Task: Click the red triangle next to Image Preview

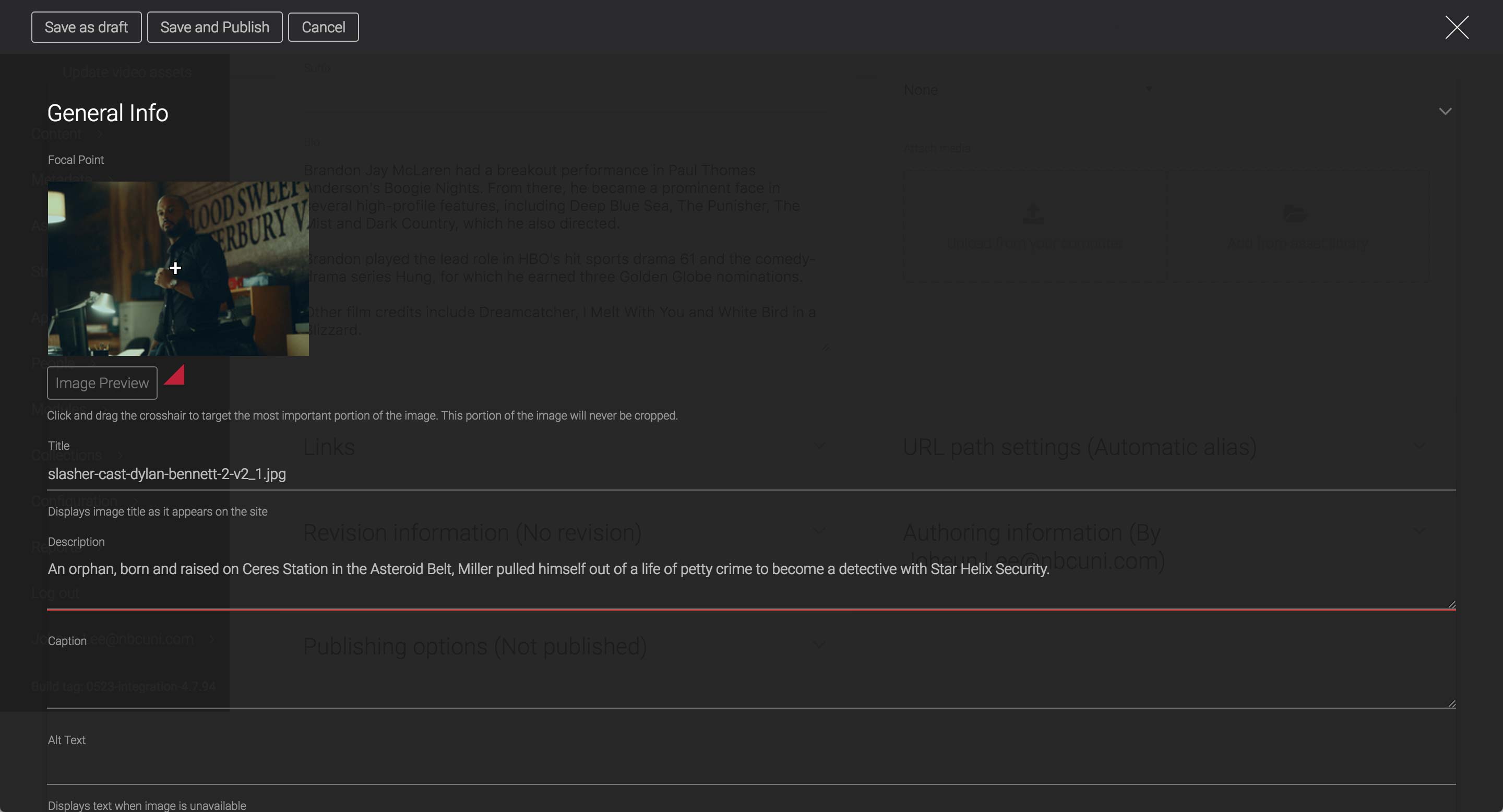Action: pos(176,377)
